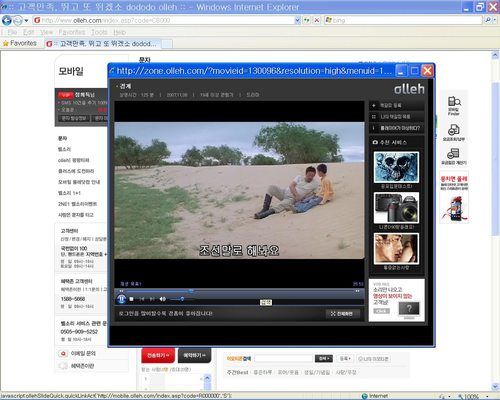500x400 pixels.
Task: Open the player trouble help item
Action: coord(397,128)
